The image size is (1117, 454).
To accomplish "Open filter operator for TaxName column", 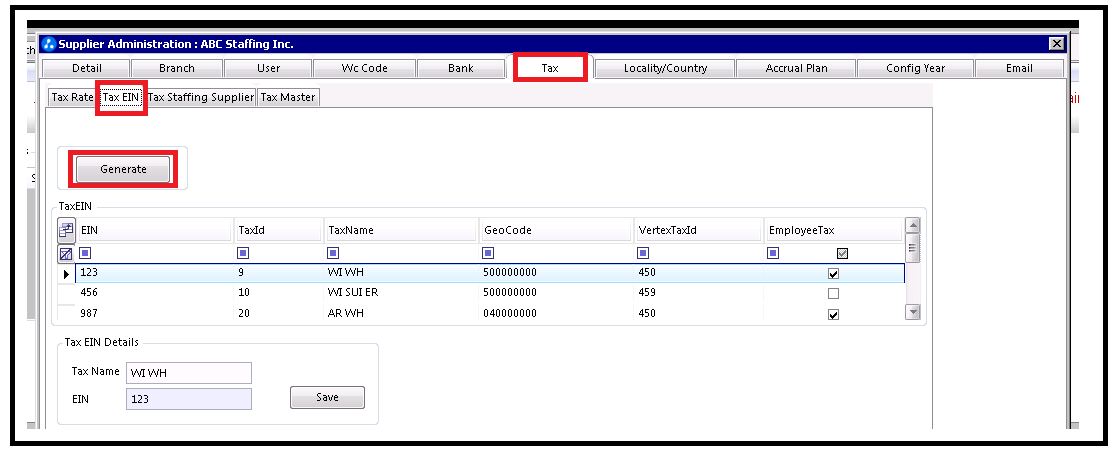I will (333, 253).
